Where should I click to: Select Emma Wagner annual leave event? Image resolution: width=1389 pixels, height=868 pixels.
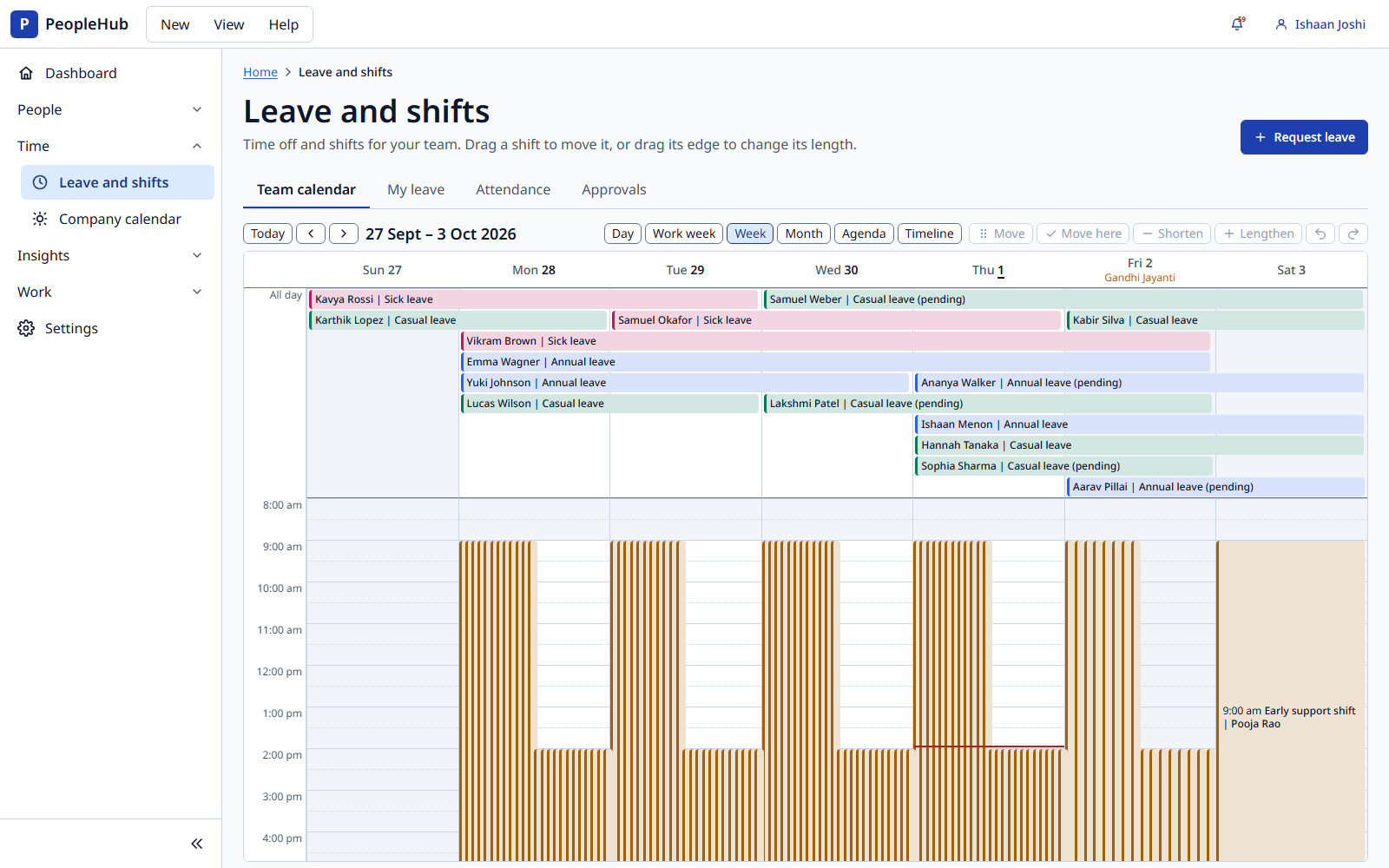click(835, 362)
